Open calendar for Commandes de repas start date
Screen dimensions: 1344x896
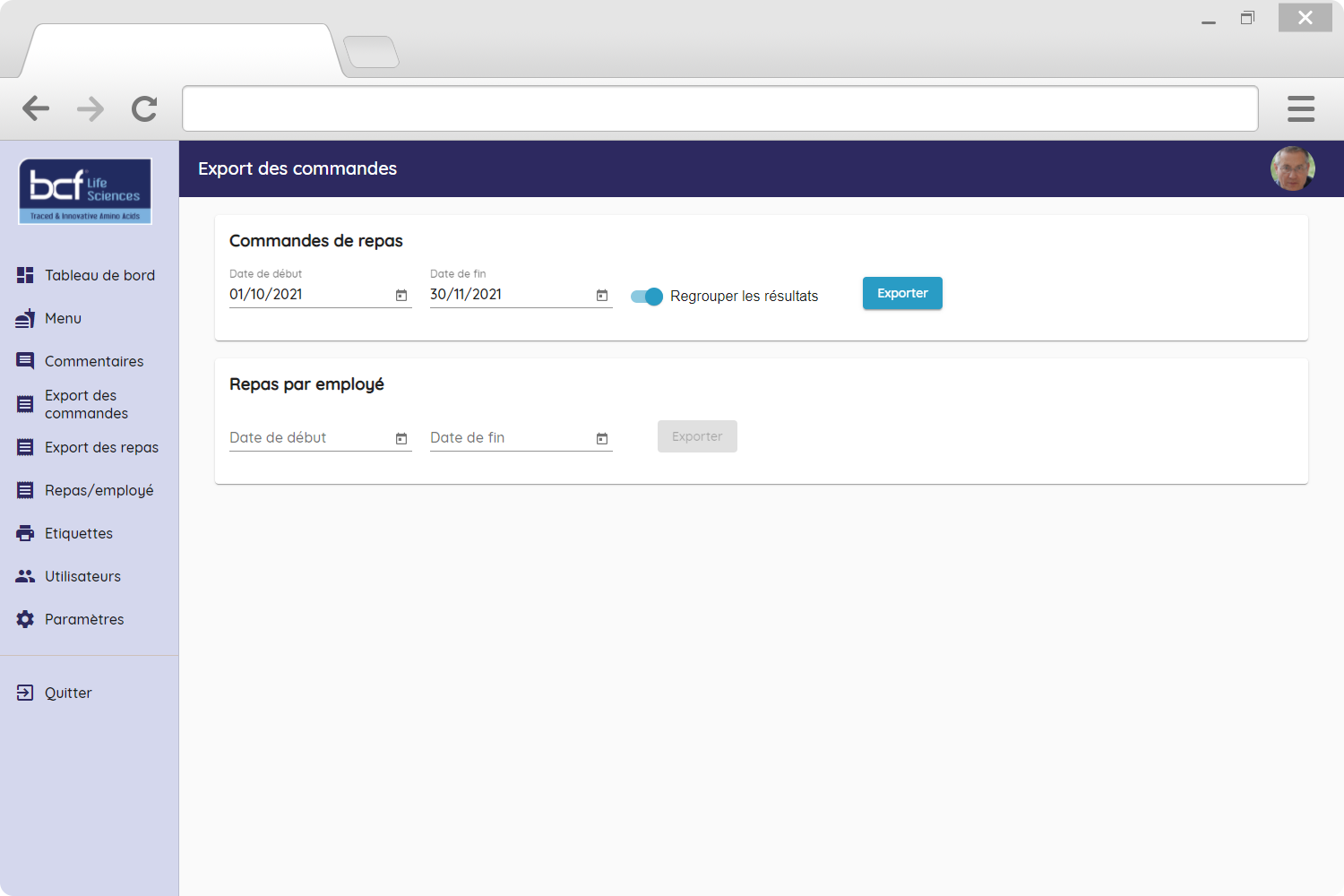pos(401,295)
